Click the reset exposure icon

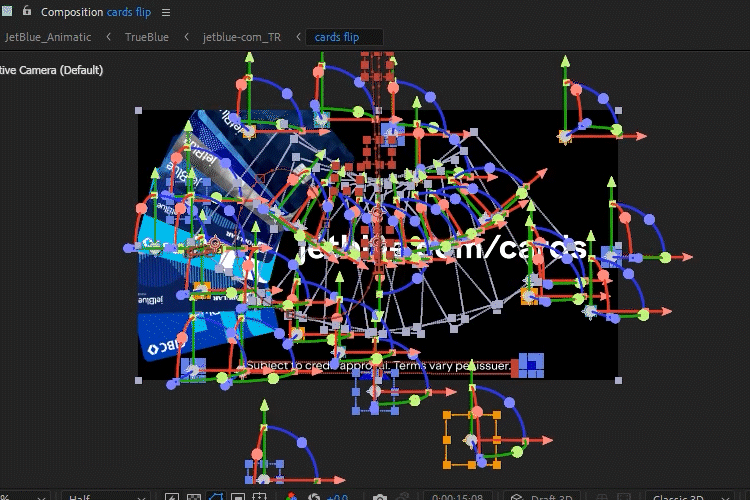pyautogui.click(x=314, y=497)
